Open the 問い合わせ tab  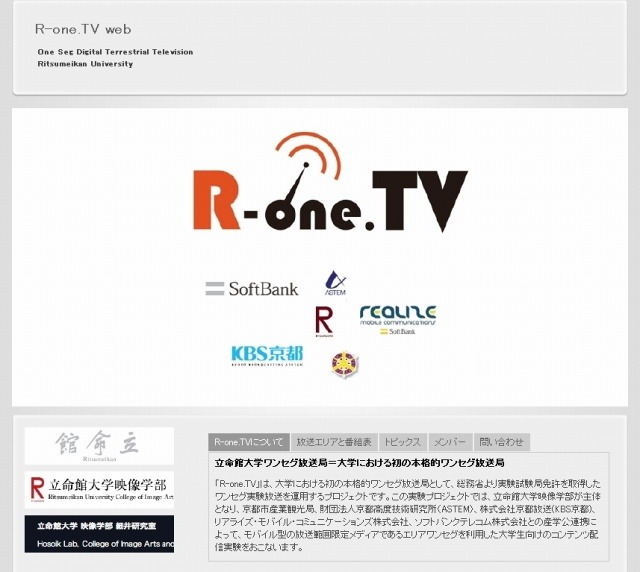[502, 442]
